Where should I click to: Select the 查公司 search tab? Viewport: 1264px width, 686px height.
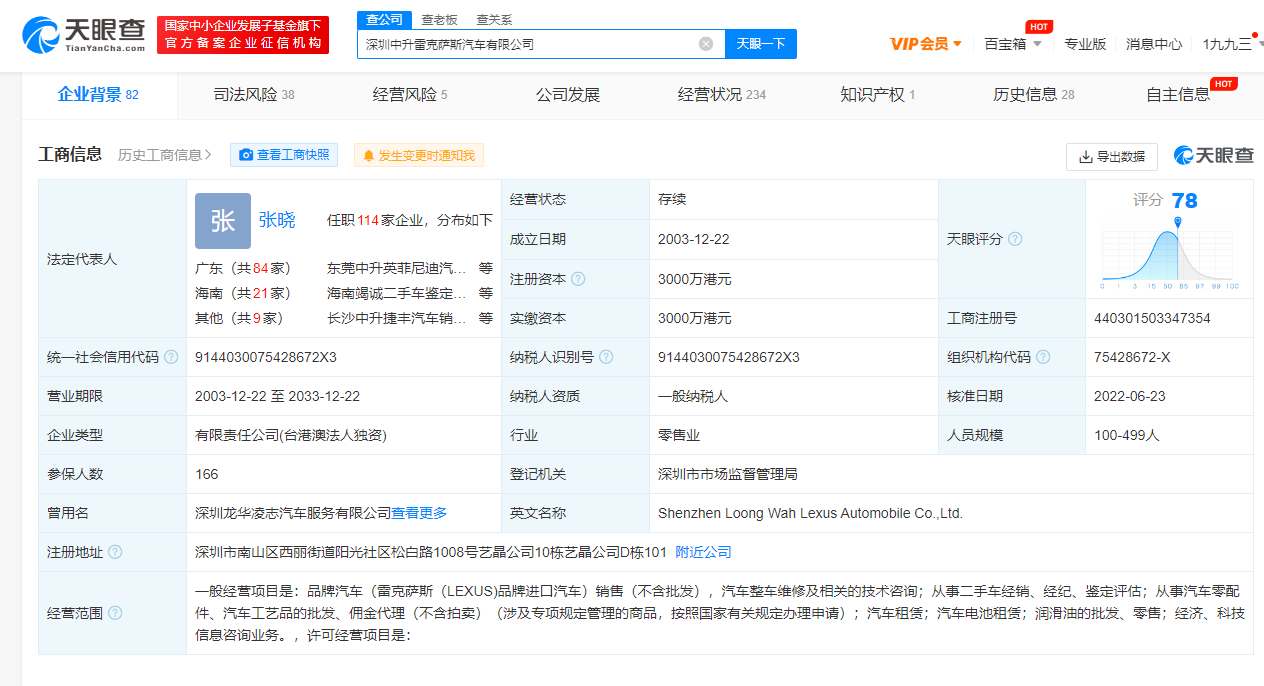tap(384, 19)
